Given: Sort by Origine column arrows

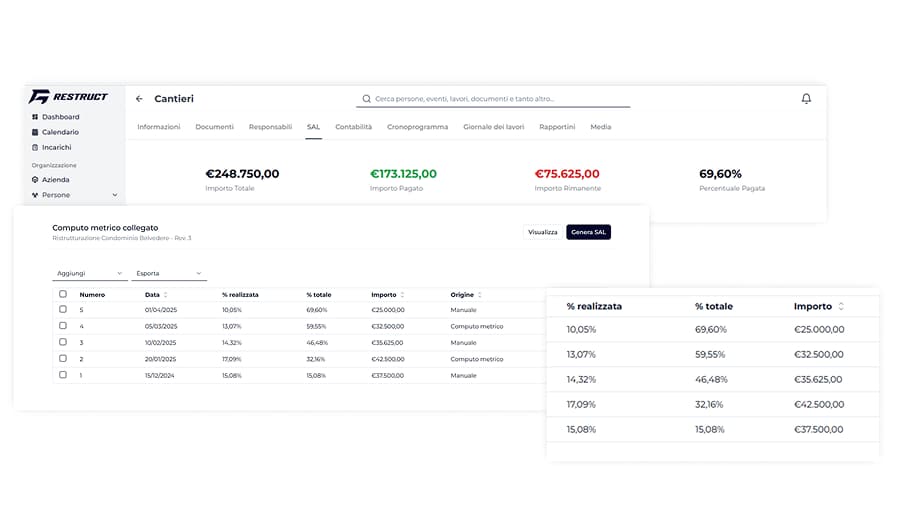Looking at the screenshot, I should tap(479, 295).
